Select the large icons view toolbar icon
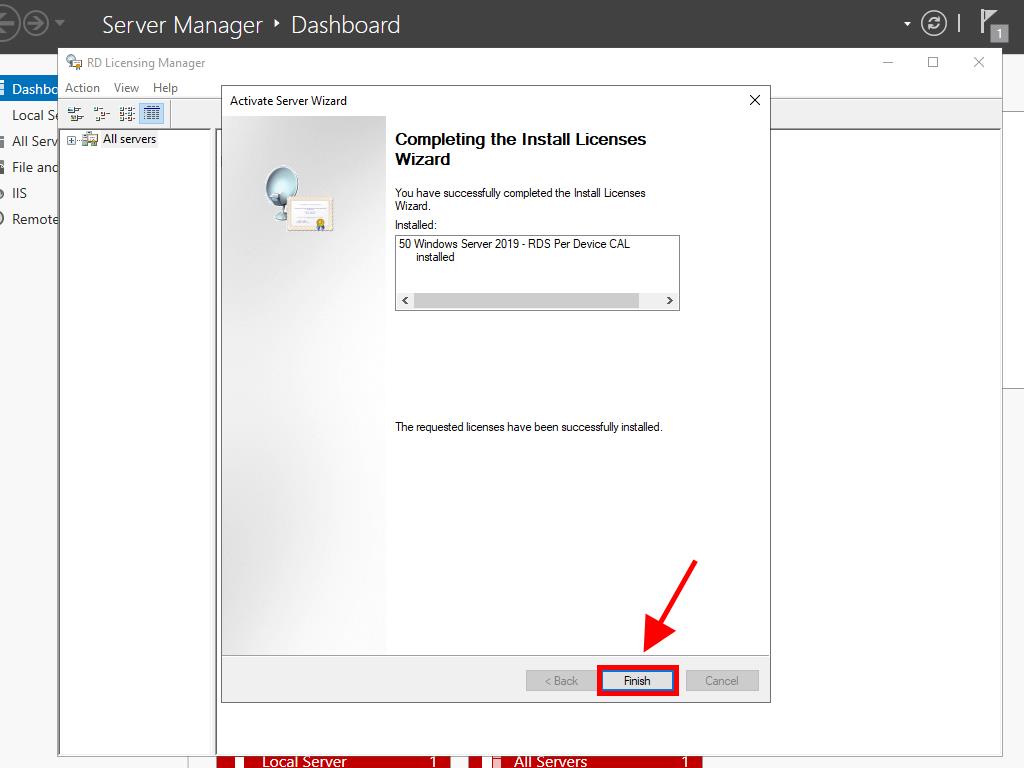1024x768 pixels. (76, 114)
